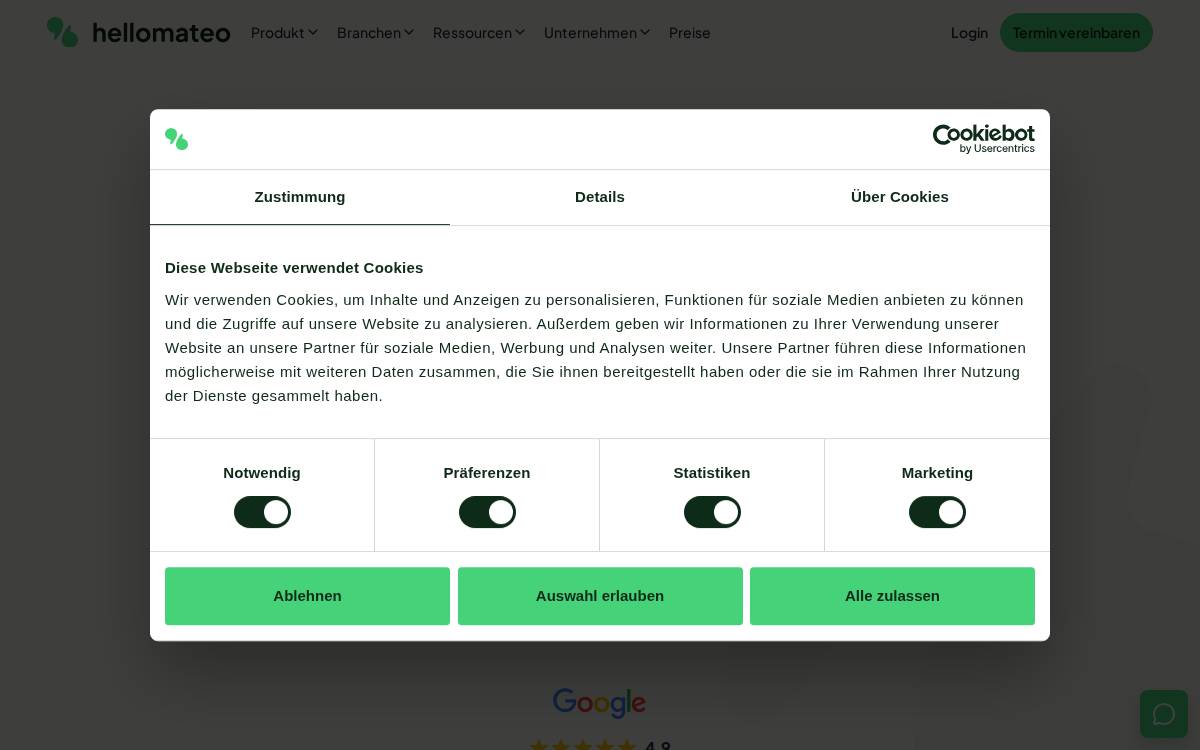Accept all cookies with Alle zulassen
This screenshot has width=1200, height=750.
point(892,596)
